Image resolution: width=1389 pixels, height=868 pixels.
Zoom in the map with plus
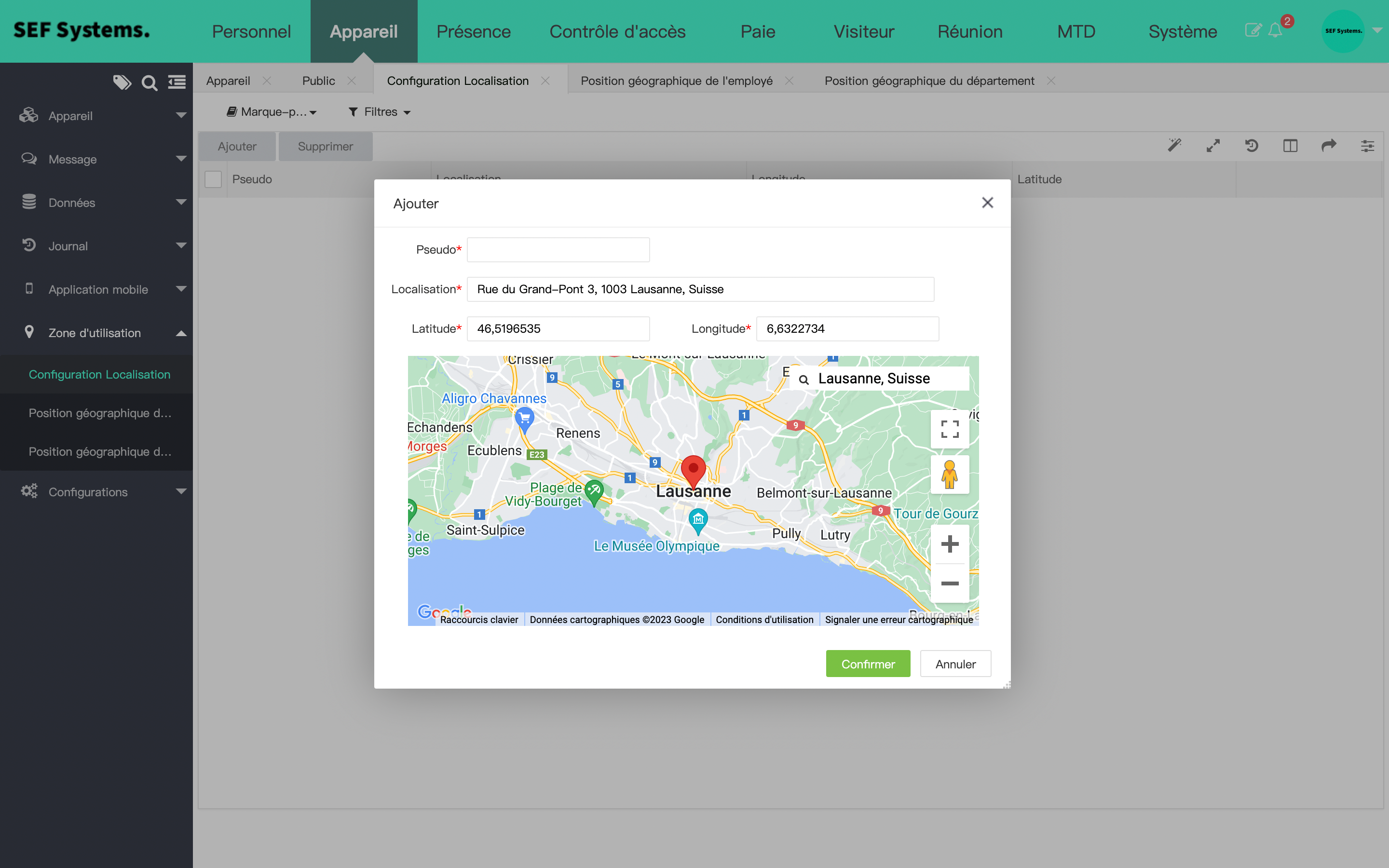pyautogui.click(x=949, y=543)
